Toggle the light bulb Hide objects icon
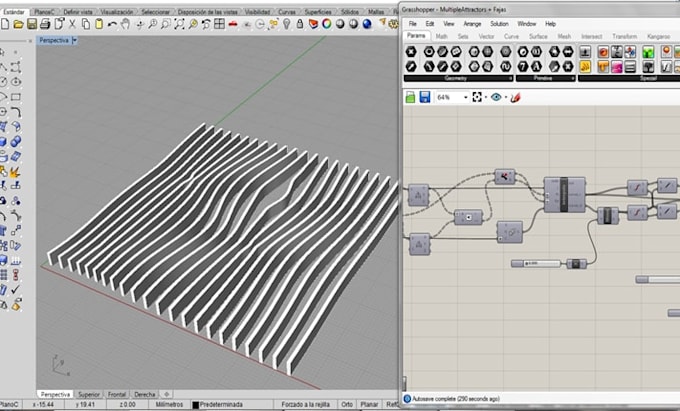Viewport: 680px width, 411px height. pos(286,24)
